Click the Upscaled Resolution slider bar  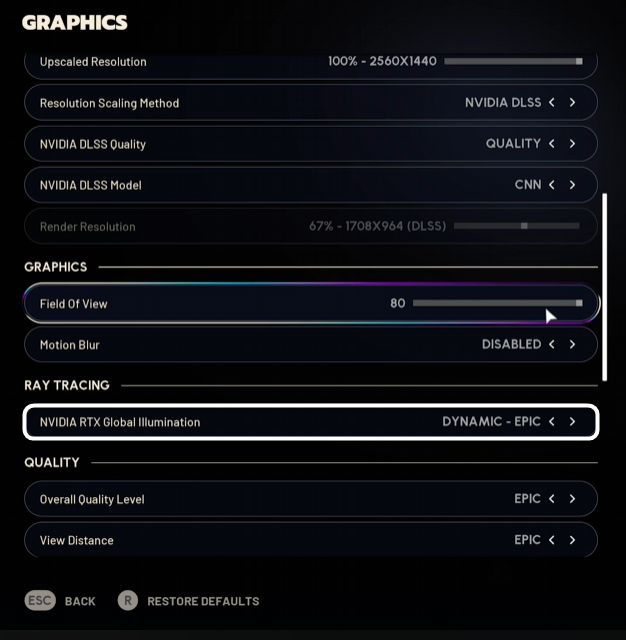[x=513, y=62]
